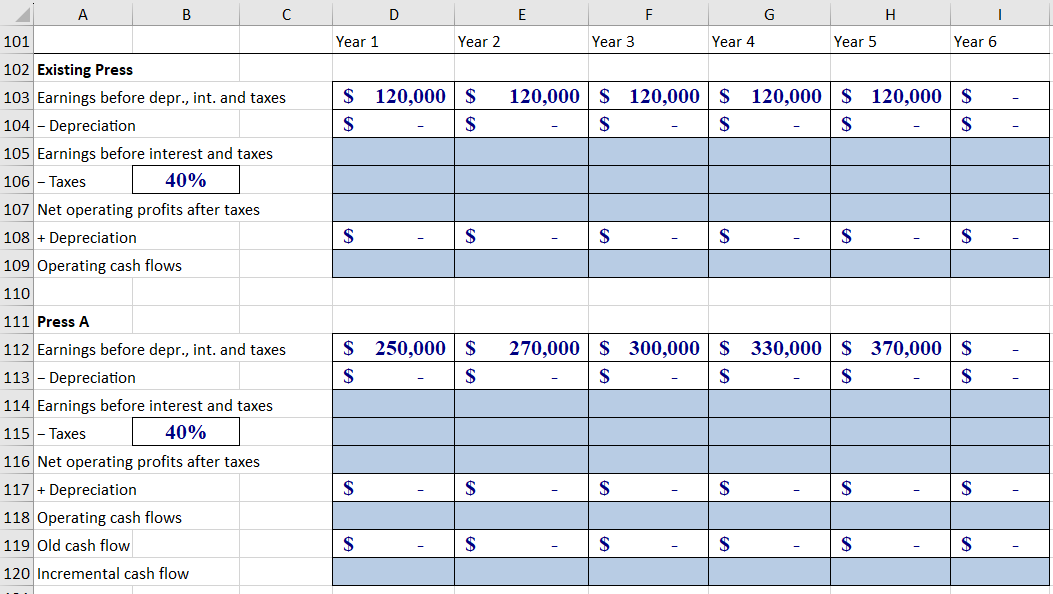The height and width of the screenshot is (594, 1053).
Task: Click the 'Year 5' header cell
Action: click(x=890, y=42)
